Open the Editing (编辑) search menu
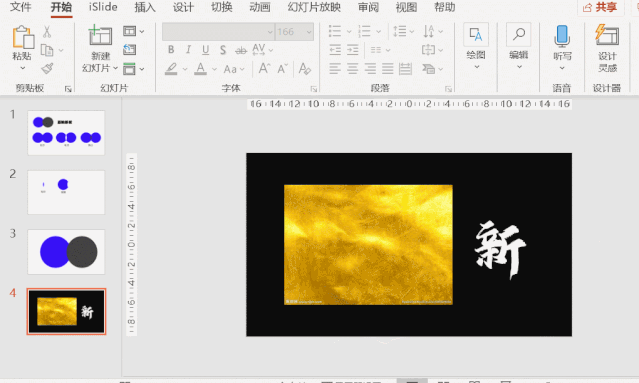This screenshot has height=383, width=639. pyautogui.click(x=519, y=46)
